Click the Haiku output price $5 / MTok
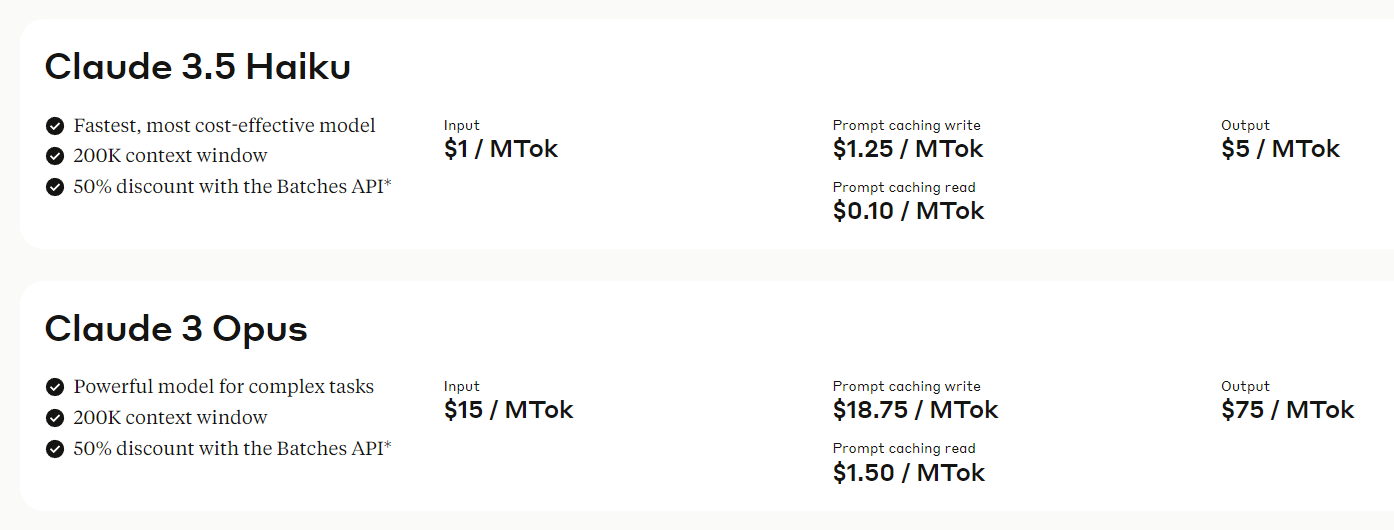 pyautogui.click(x=1281, y=149)
